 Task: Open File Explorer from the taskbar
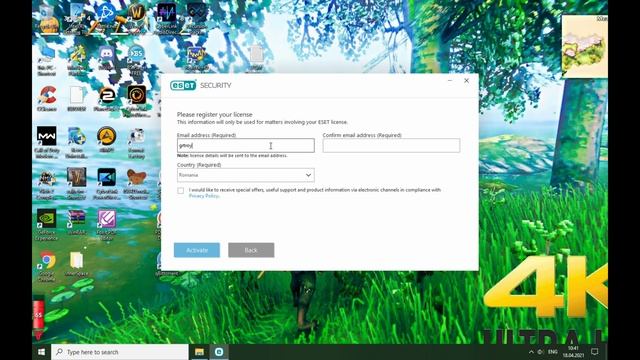pos(199,352)
